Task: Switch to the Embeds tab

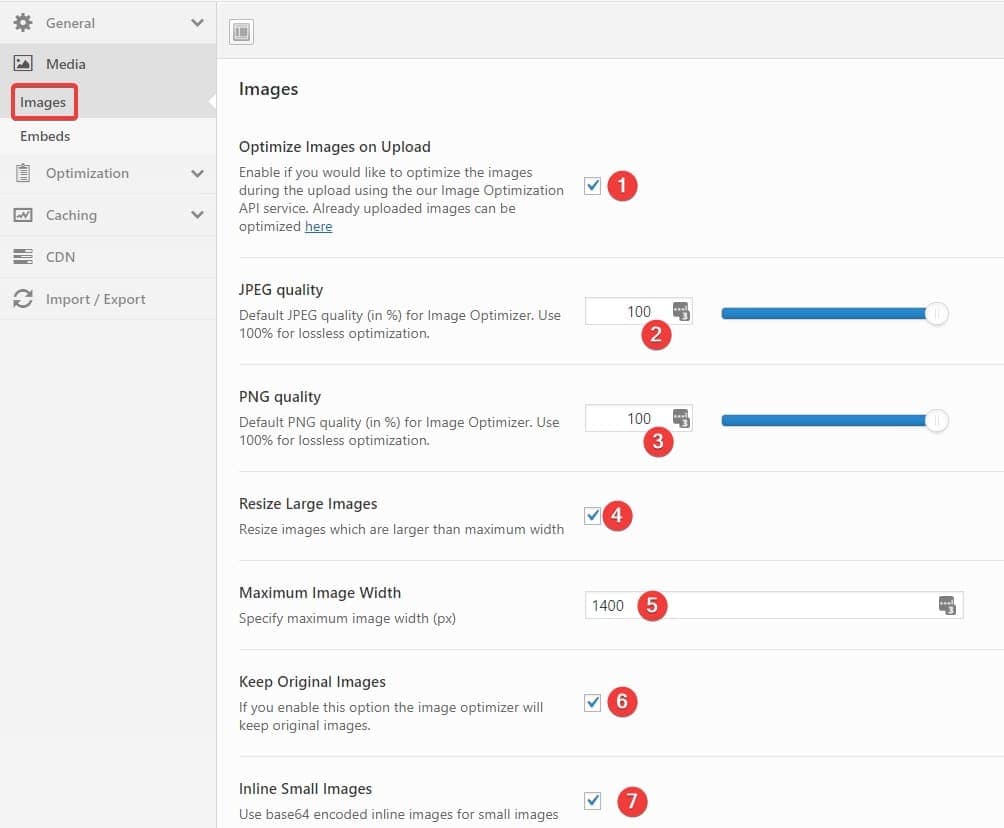Action: [45, 136]
